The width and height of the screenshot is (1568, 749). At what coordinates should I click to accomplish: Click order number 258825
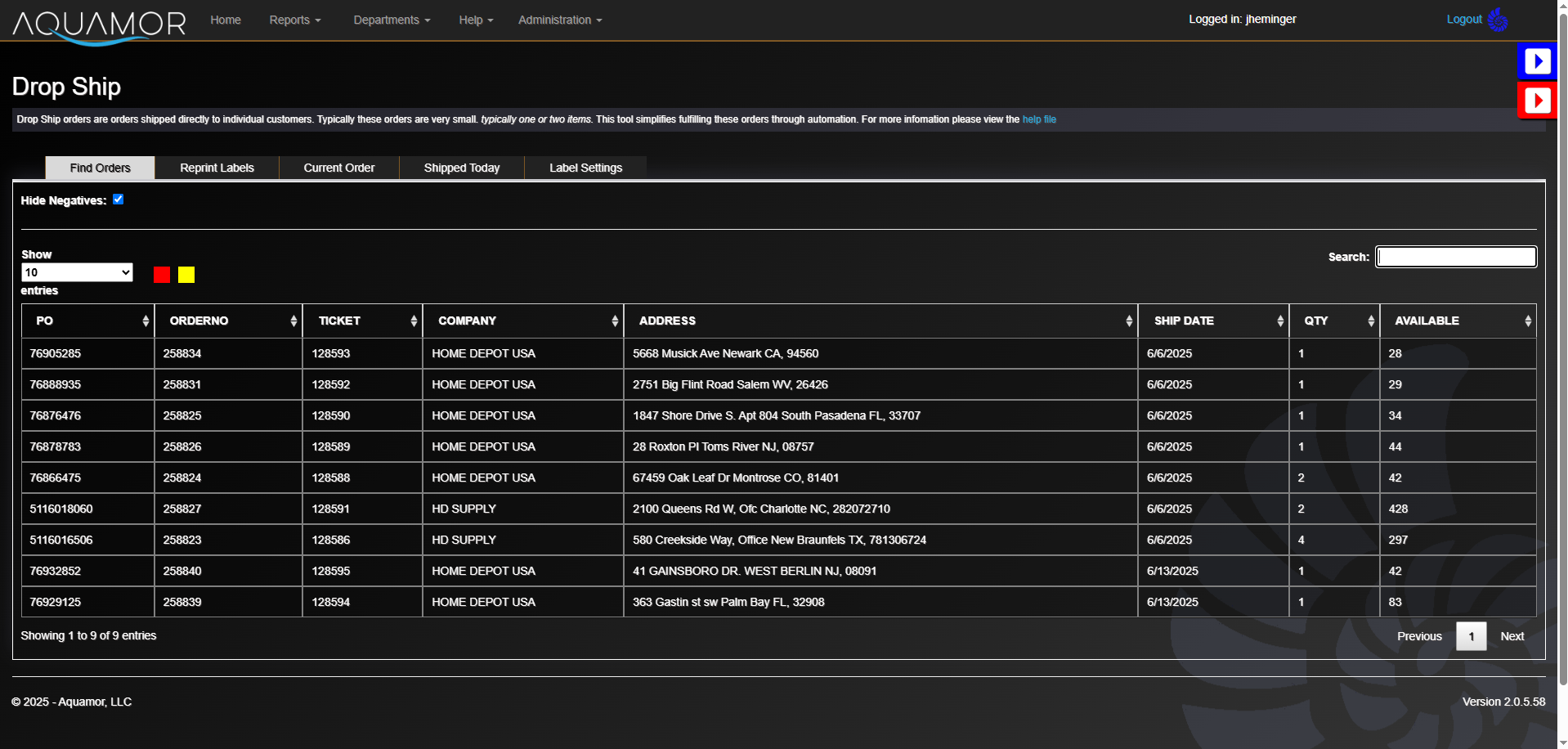tap(182, 415)
